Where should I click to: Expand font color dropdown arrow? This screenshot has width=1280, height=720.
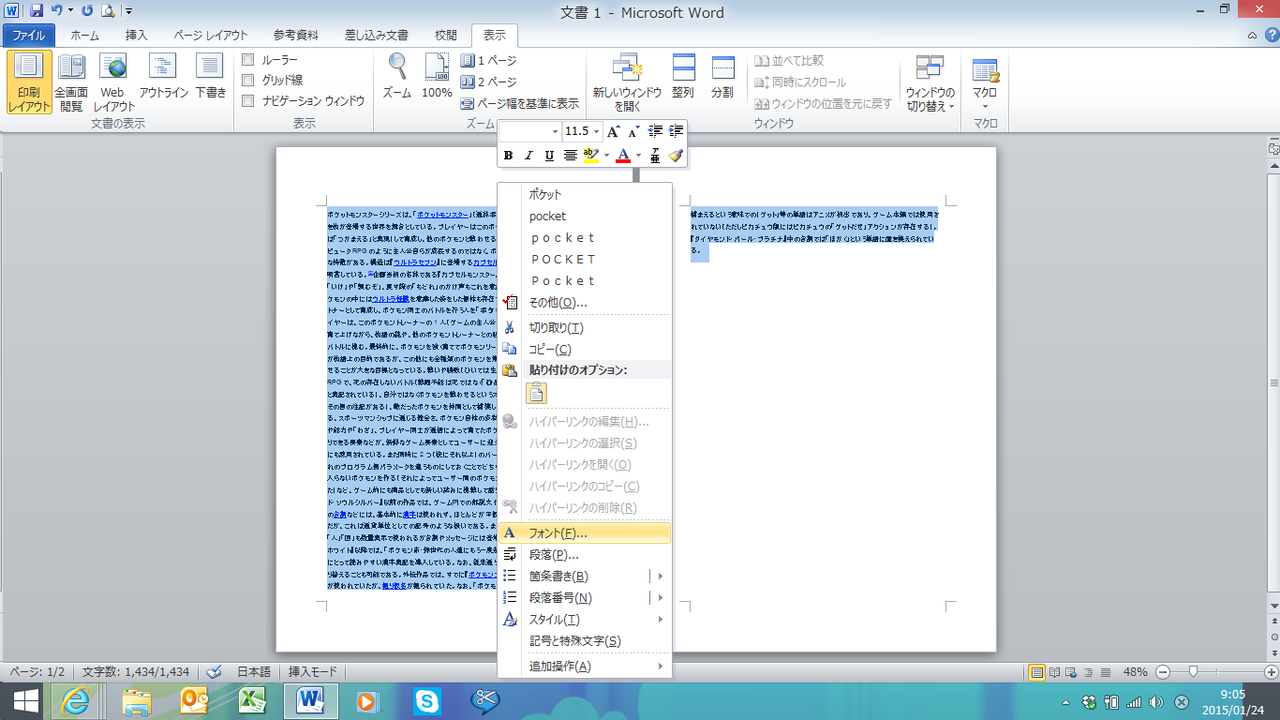pos(638,155)
